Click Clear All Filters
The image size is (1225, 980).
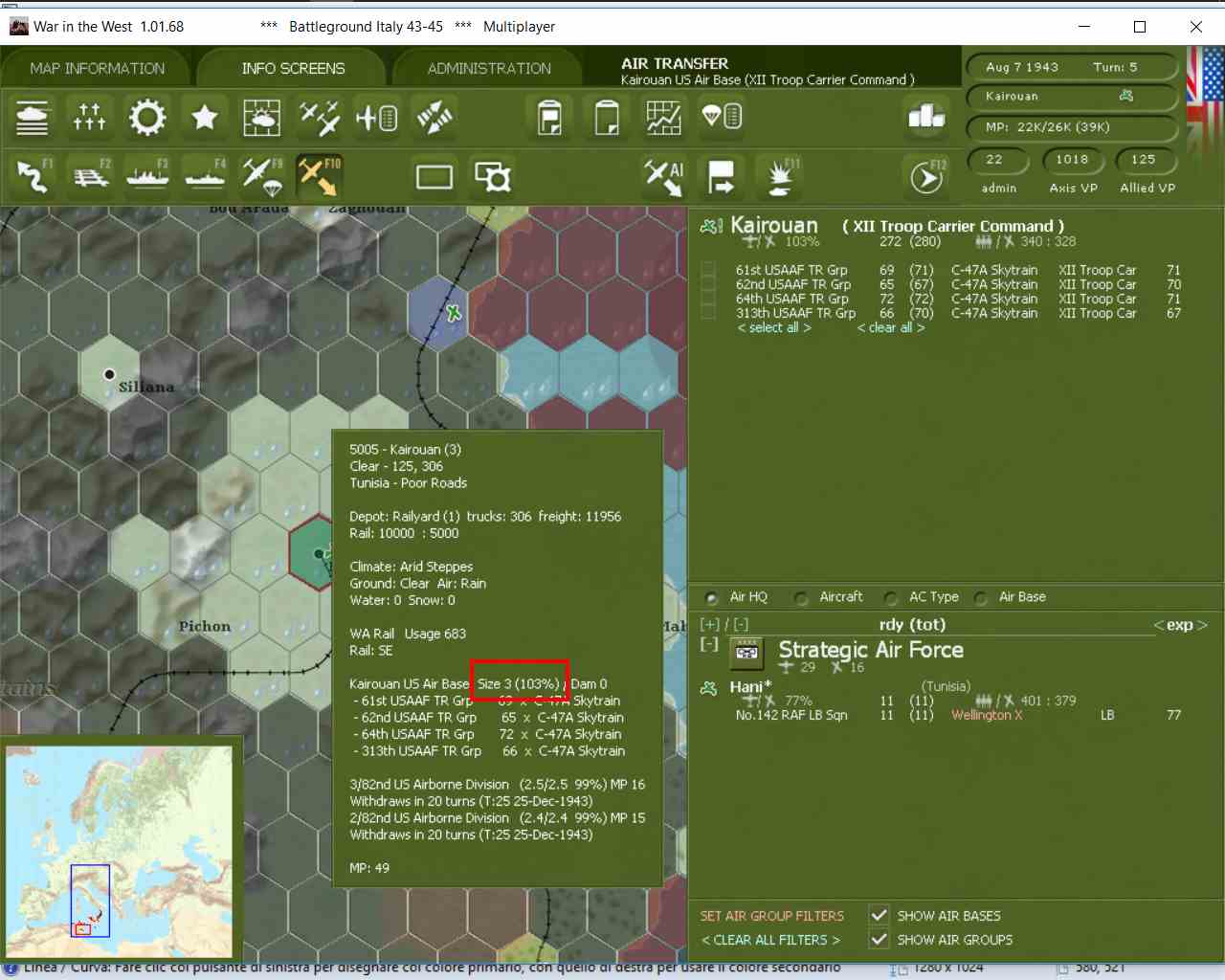(770, 940)
